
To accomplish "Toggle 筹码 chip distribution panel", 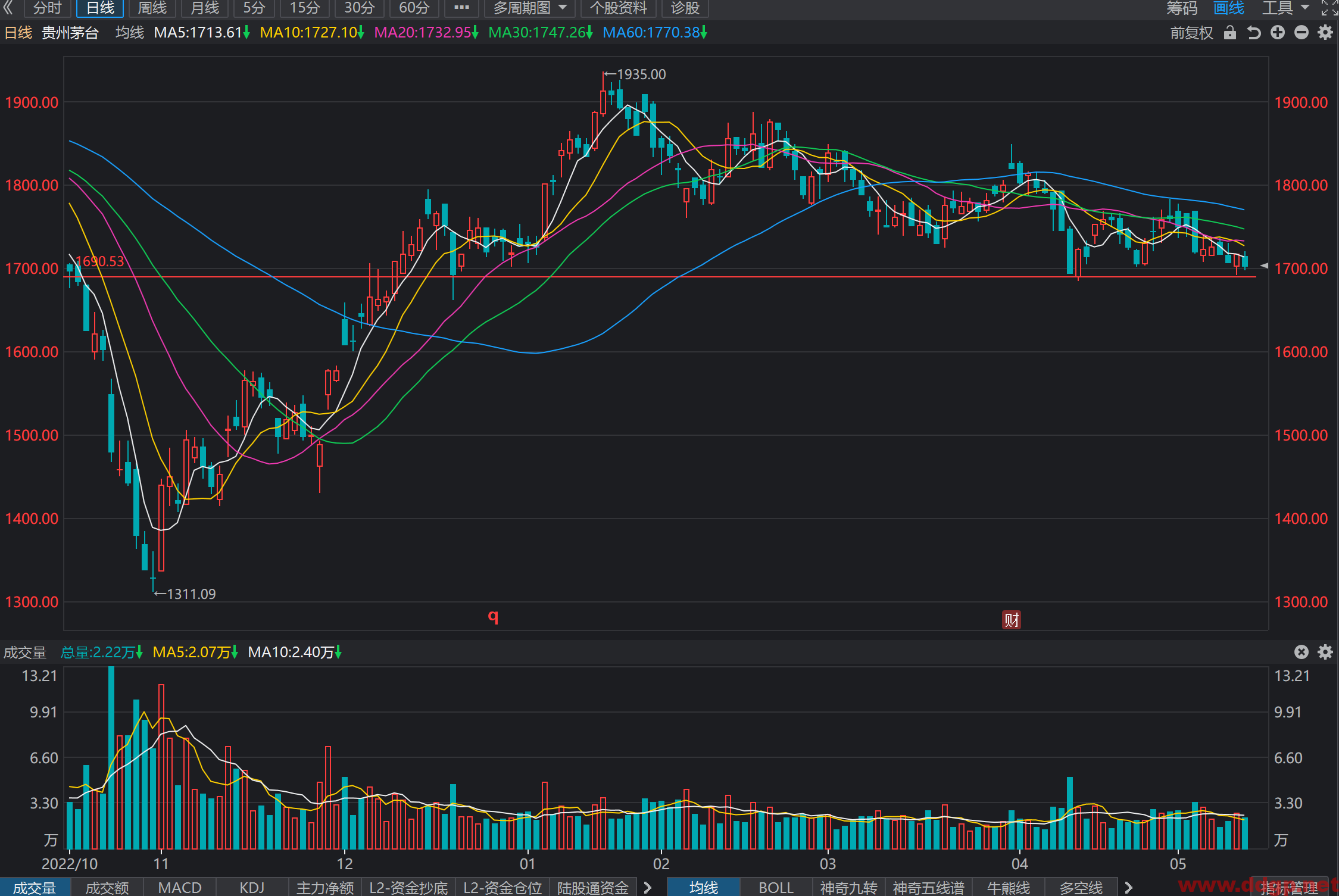I will point(1182,8).
